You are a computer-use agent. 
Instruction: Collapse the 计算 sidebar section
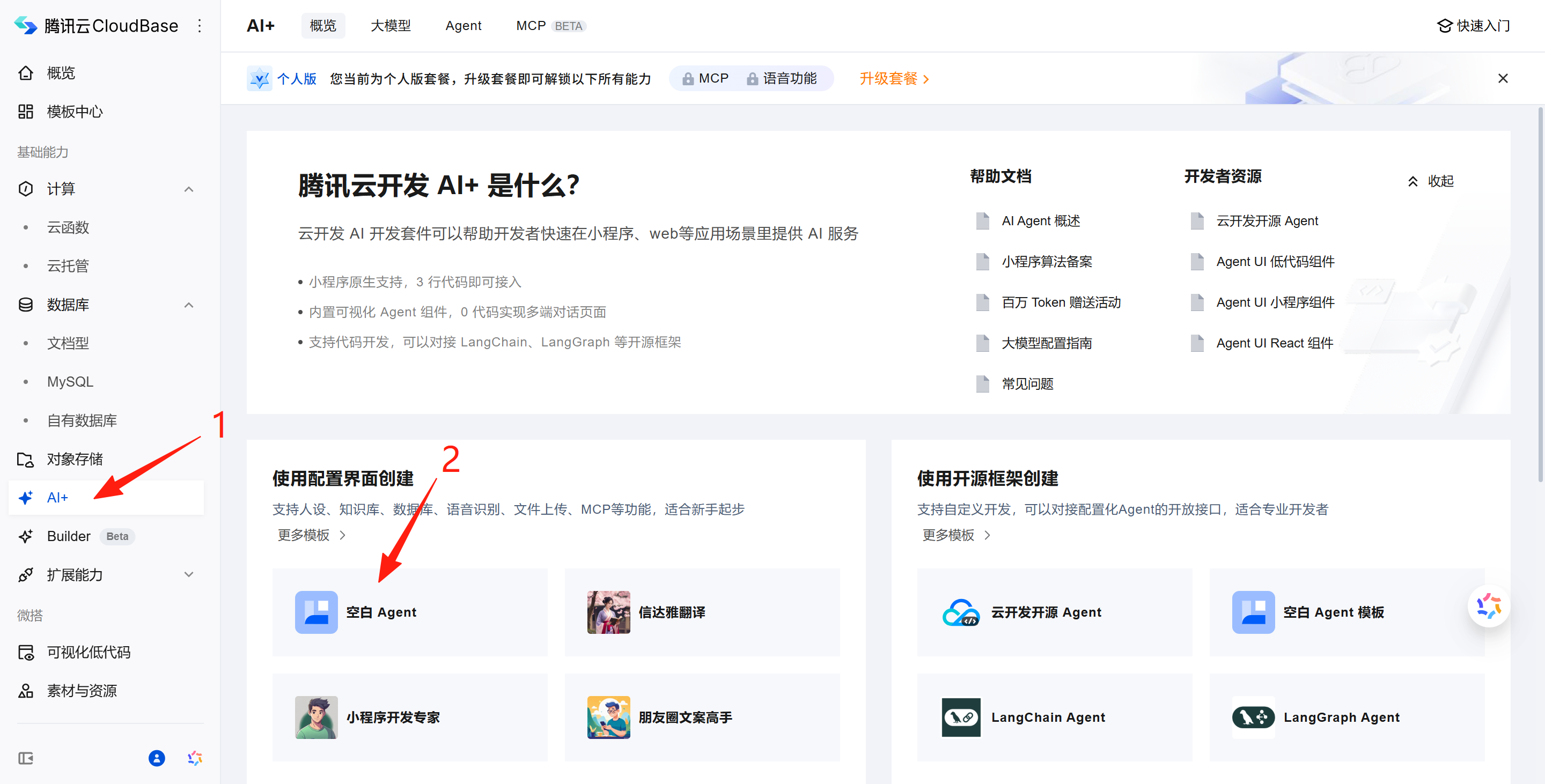(x=189, y=189)
